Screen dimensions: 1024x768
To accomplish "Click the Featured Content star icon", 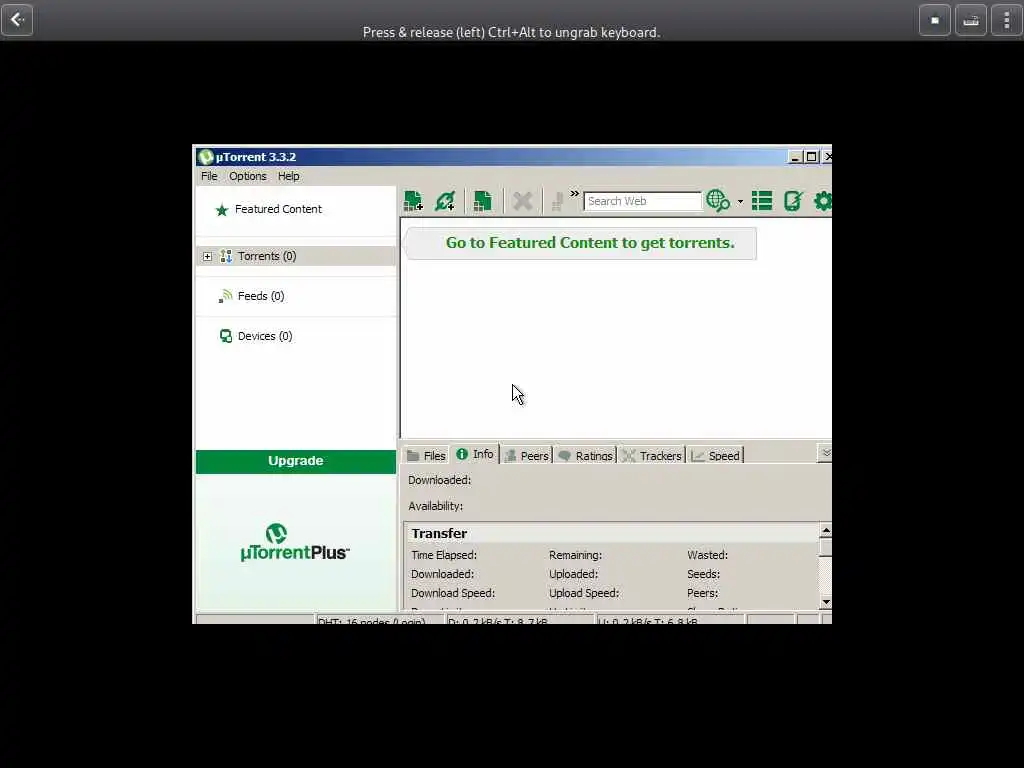I will coord(222,210).
